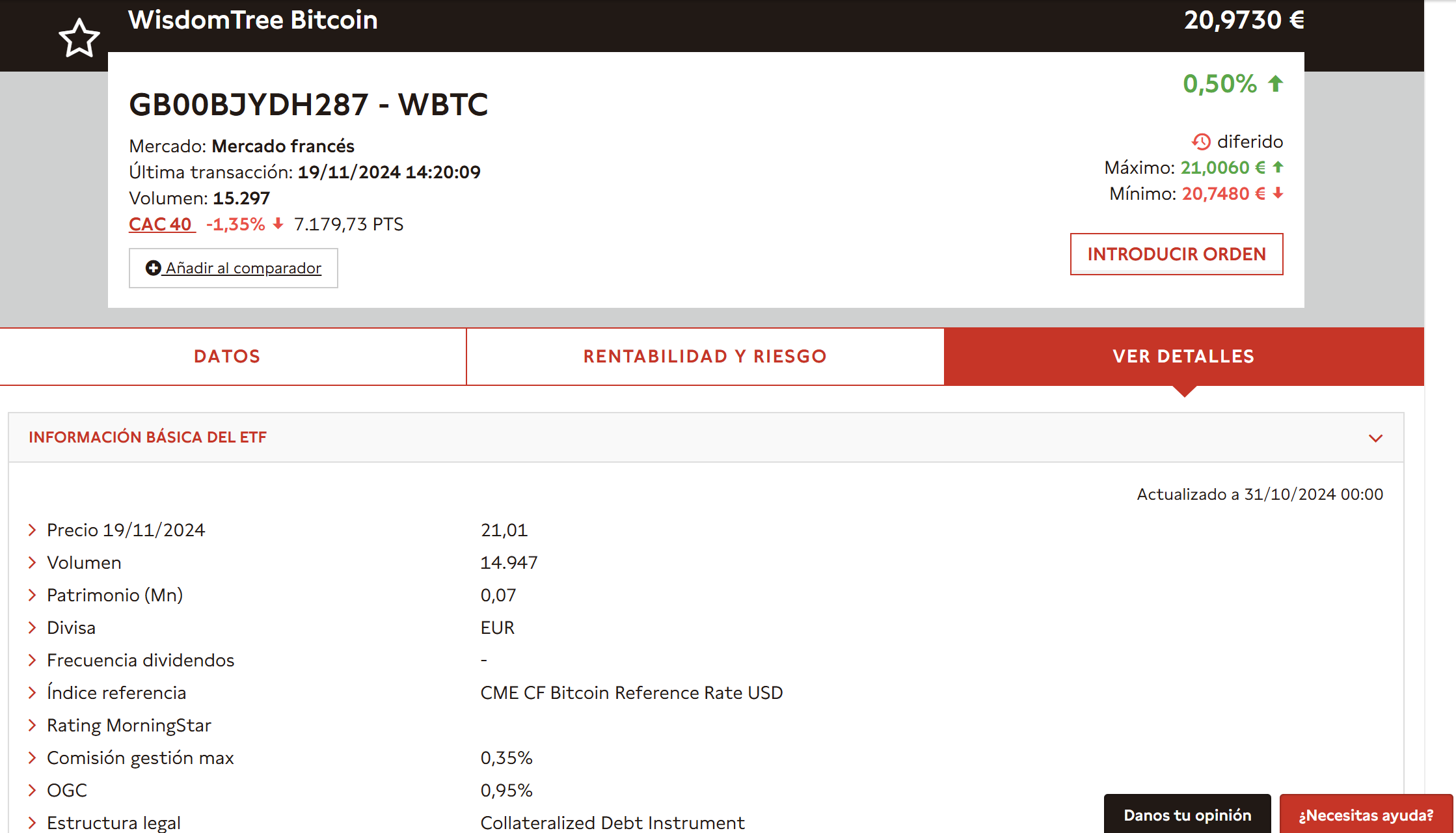This screenshot has width=1456, height=833.
Task: Select the VER DETALLES tab
Action: pyautogui.click(x=1184, y=357)
